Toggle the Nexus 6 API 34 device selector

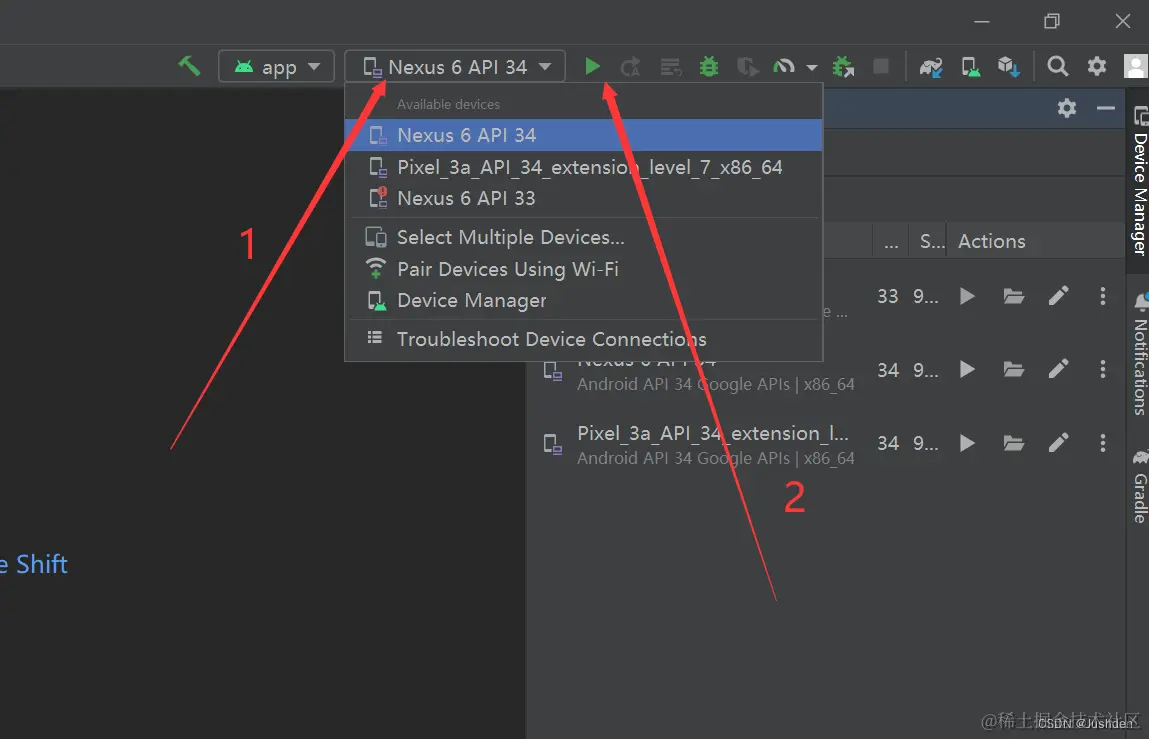pyautogui.click(x=455, y=67)
